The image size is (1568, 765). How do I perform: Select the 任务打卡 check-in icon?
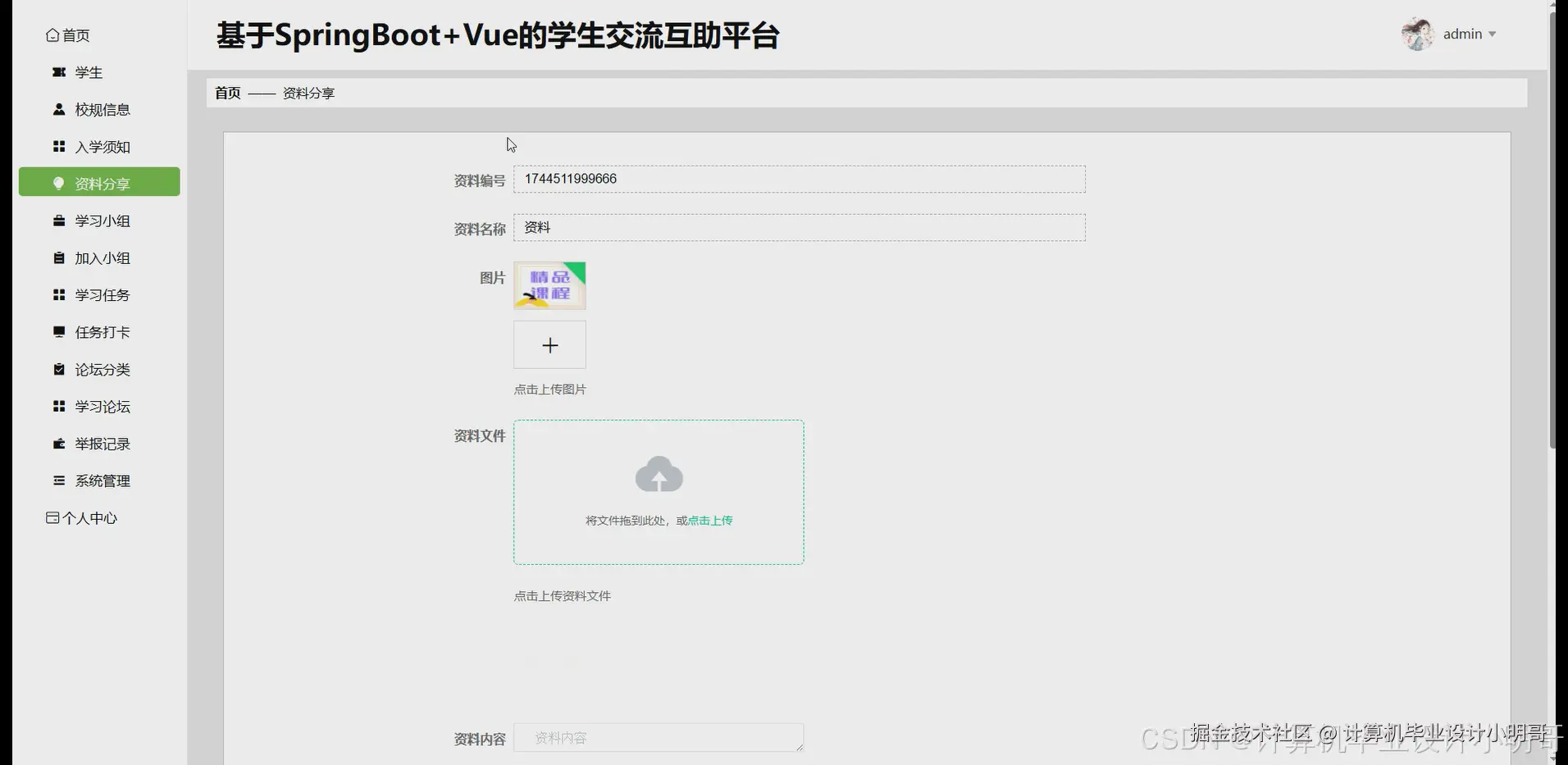point(57,332)
